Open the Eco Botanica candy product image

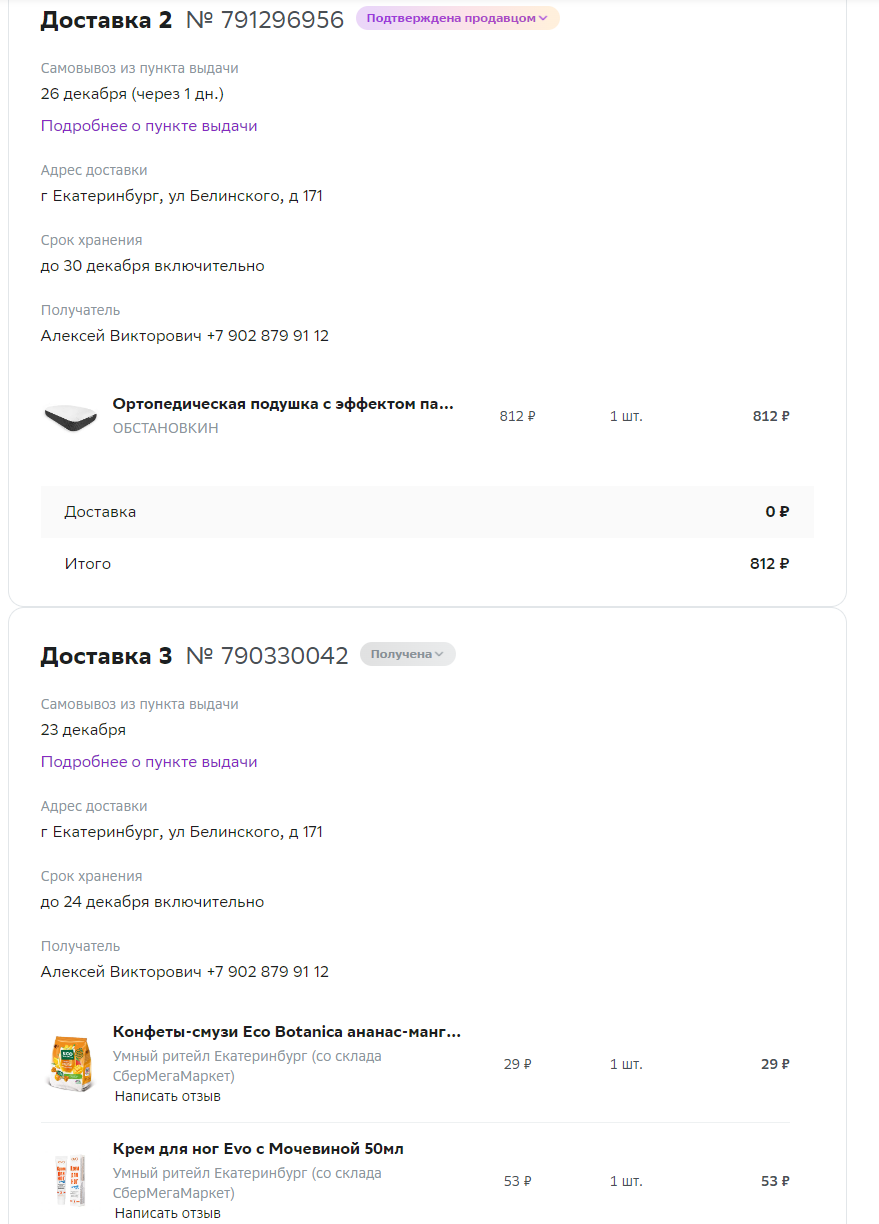point(71,1063)
